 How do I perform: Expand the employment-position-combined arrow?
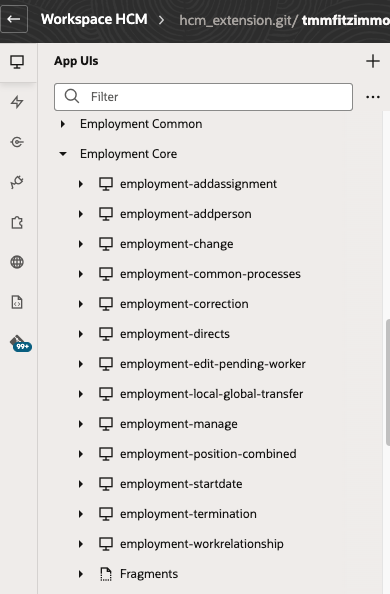point(81,454)
